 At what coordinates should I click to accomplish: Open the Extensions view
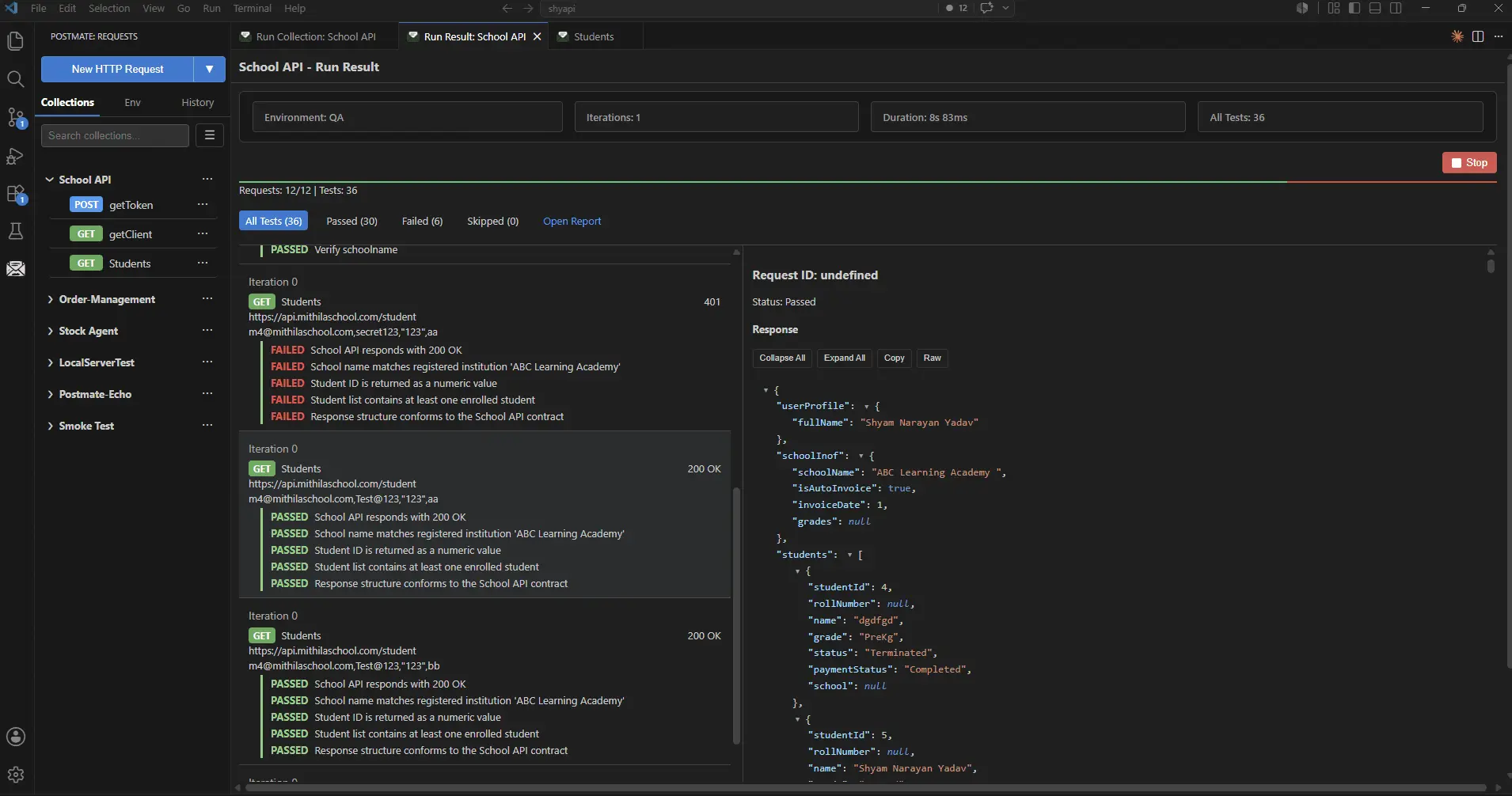[15, 194]
